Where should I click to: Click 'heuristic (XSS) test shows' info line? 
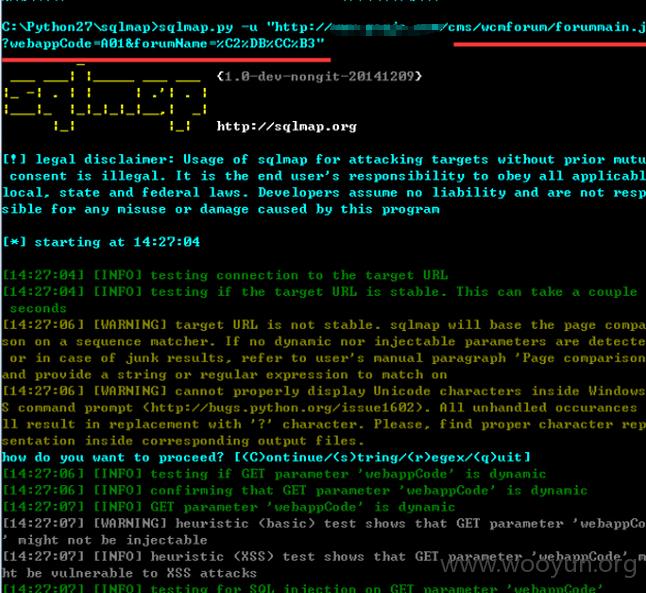point(323,556)
